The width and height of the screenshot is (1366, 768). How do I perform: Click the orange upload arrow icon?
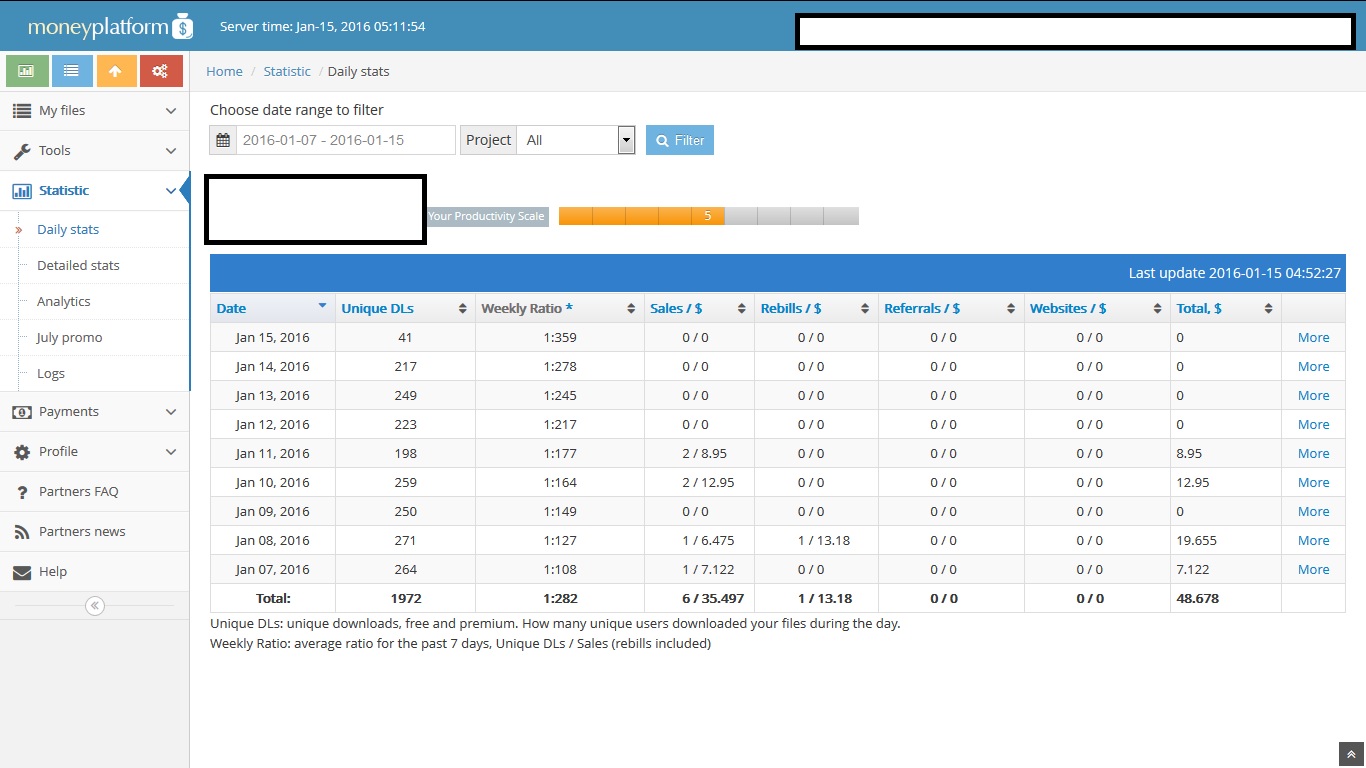click(x=116, y=71)
